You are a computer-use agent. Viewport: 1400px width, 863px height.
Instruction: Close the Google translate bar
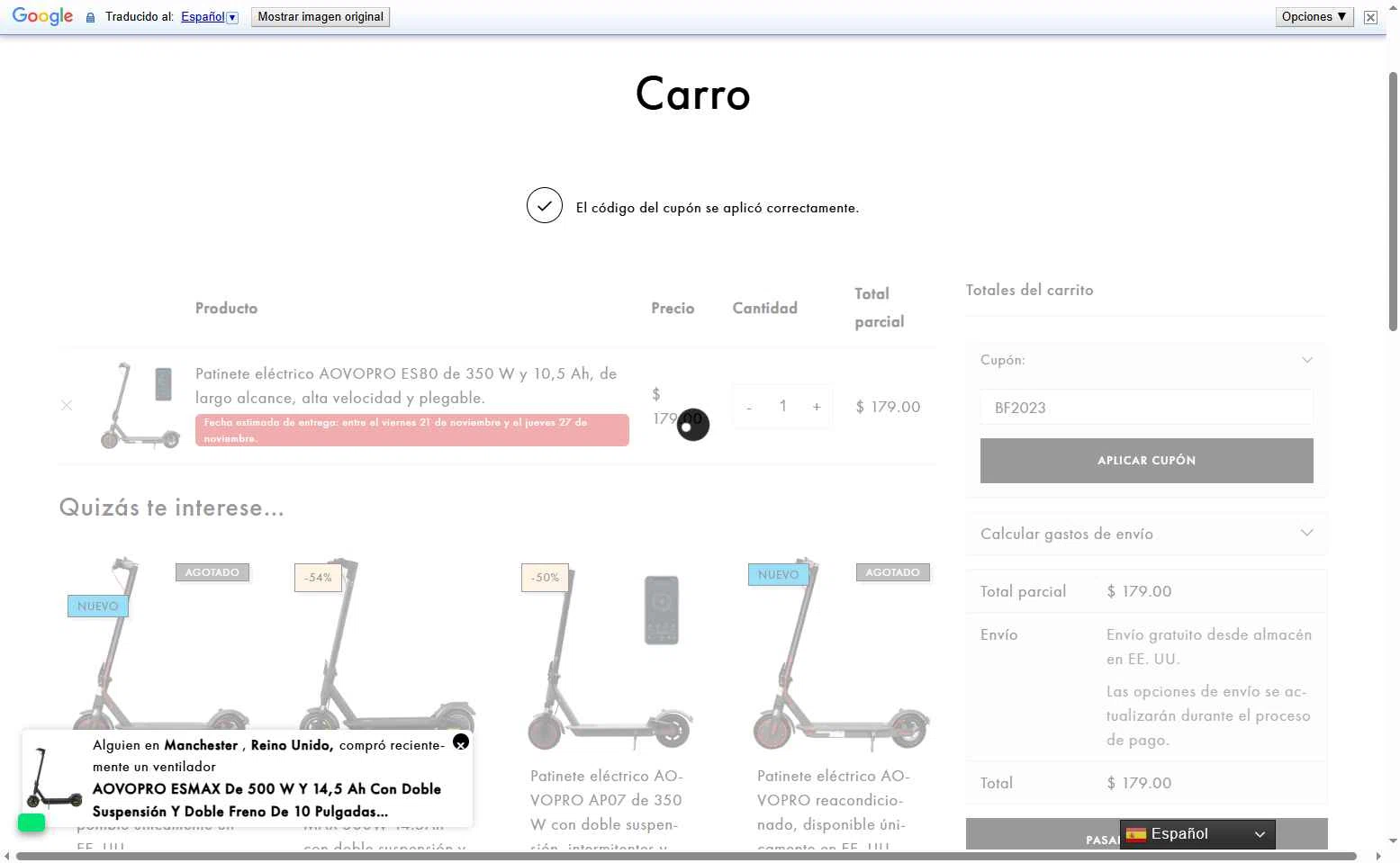click(x=1370, y=17)
